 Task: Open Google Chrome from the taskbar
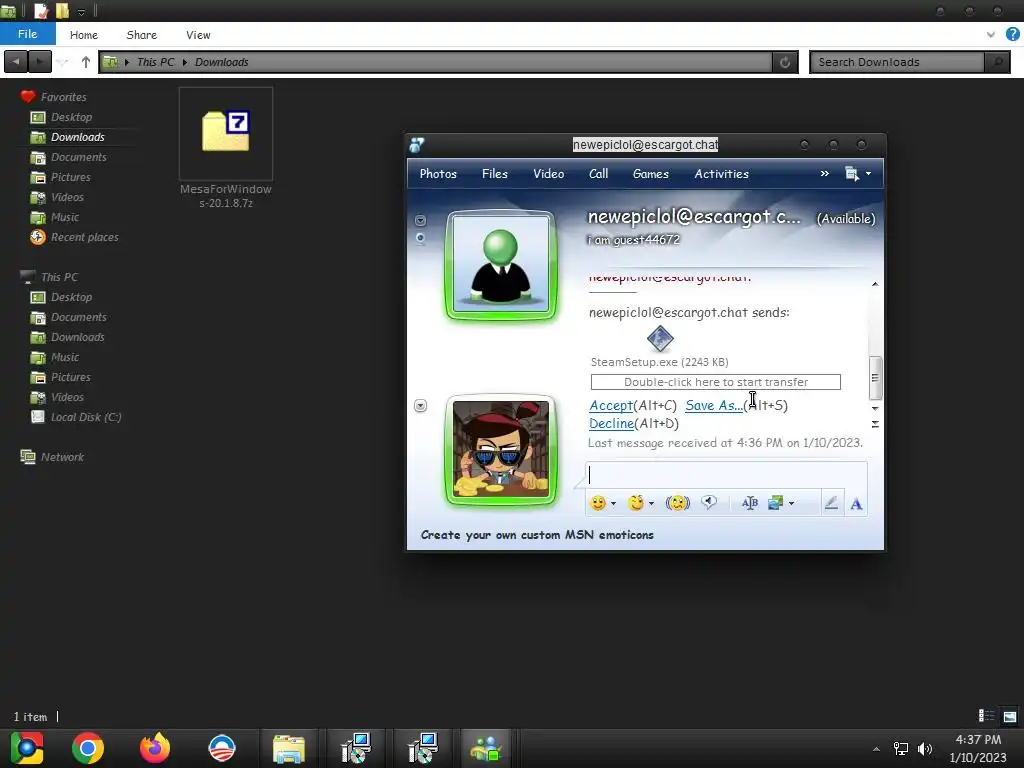point(88,748)
